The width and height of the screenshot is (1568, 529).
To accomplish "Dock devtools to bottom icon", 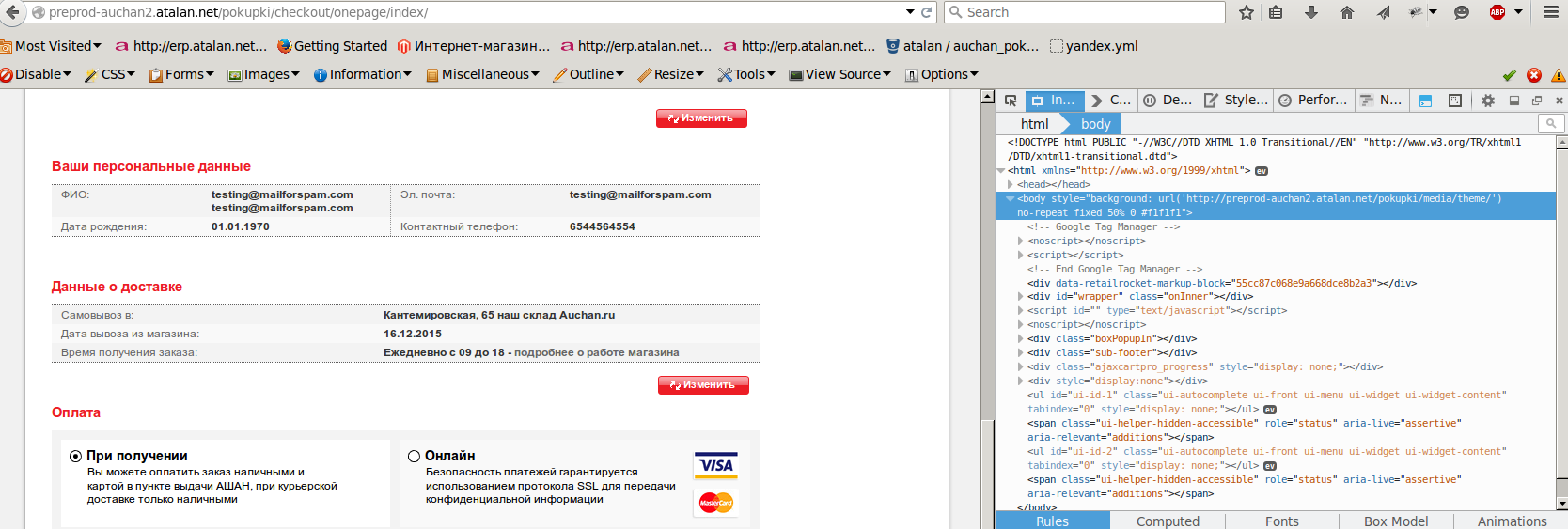I will pos(1514,101).
